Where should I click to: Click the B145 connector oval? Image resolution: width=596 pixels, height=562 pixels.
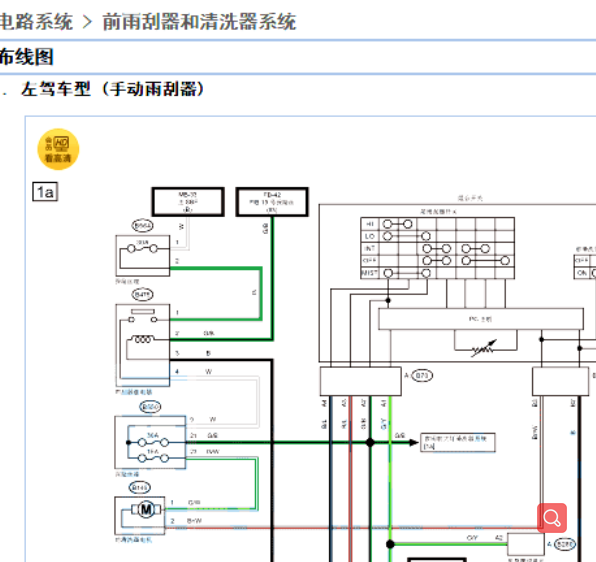[x=139, y=488]
